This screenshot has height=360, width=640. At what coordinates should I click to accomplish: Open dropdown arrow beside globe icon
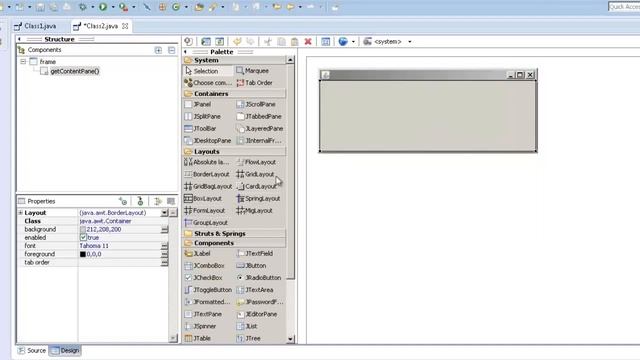click(x=353, y=42)
